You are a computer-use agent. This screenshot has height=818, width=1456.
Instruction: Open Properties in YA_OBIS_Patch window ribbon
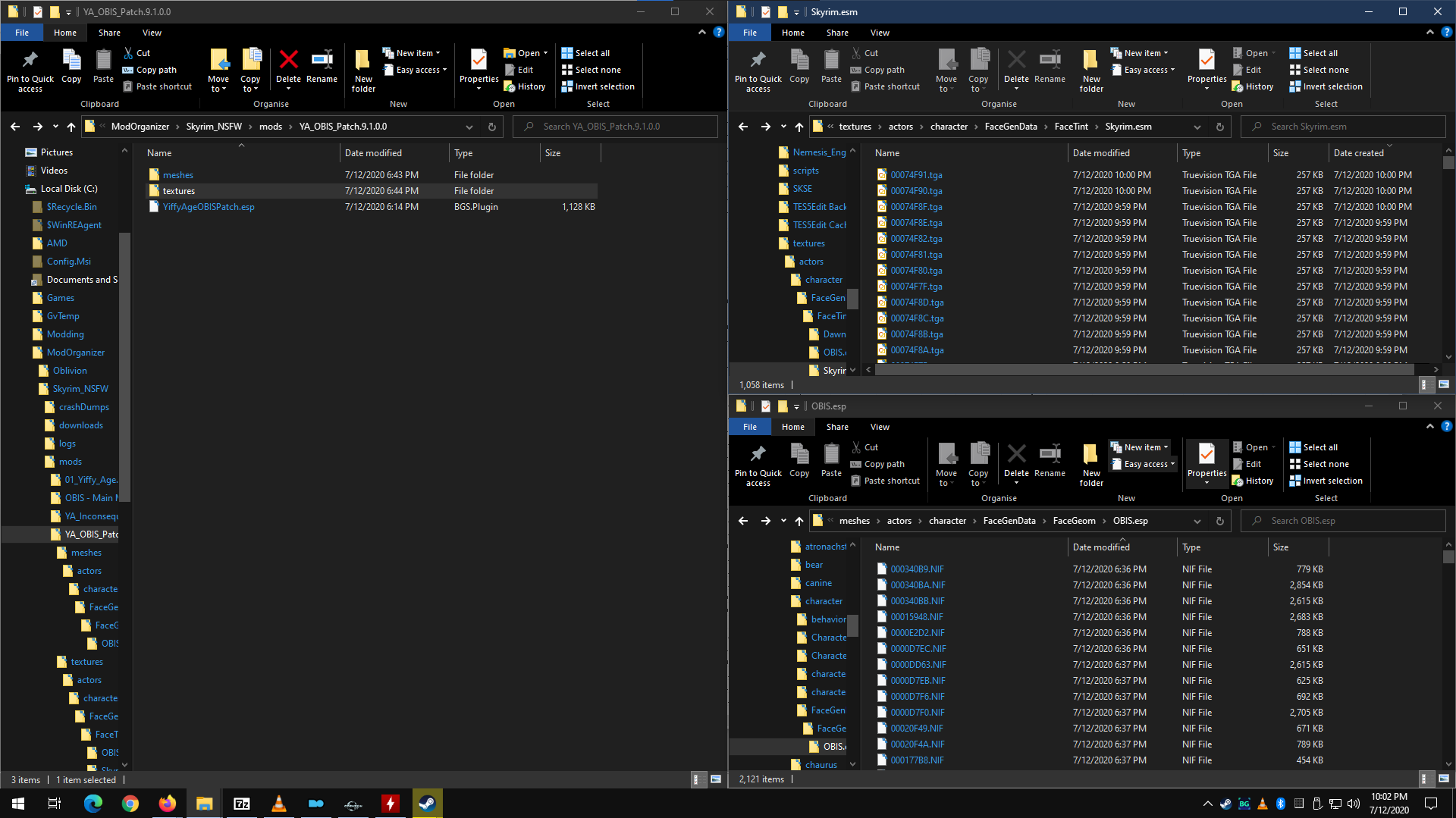[x=479, y=68]
